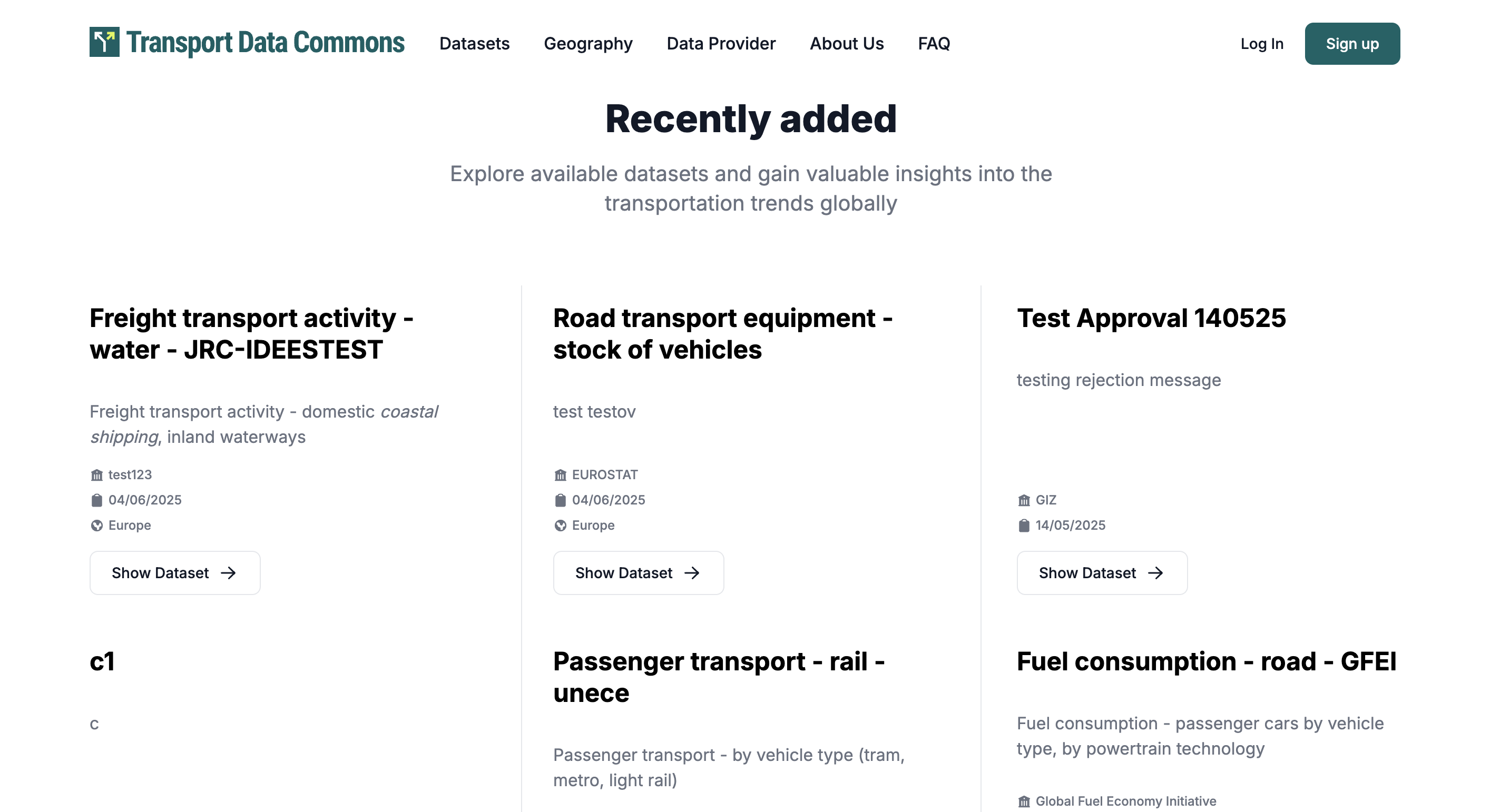Show Dataset for Road transport equipment
The height and width of the screenshot is (812, 1510).
pyautogui.click(x=639, y=573)
